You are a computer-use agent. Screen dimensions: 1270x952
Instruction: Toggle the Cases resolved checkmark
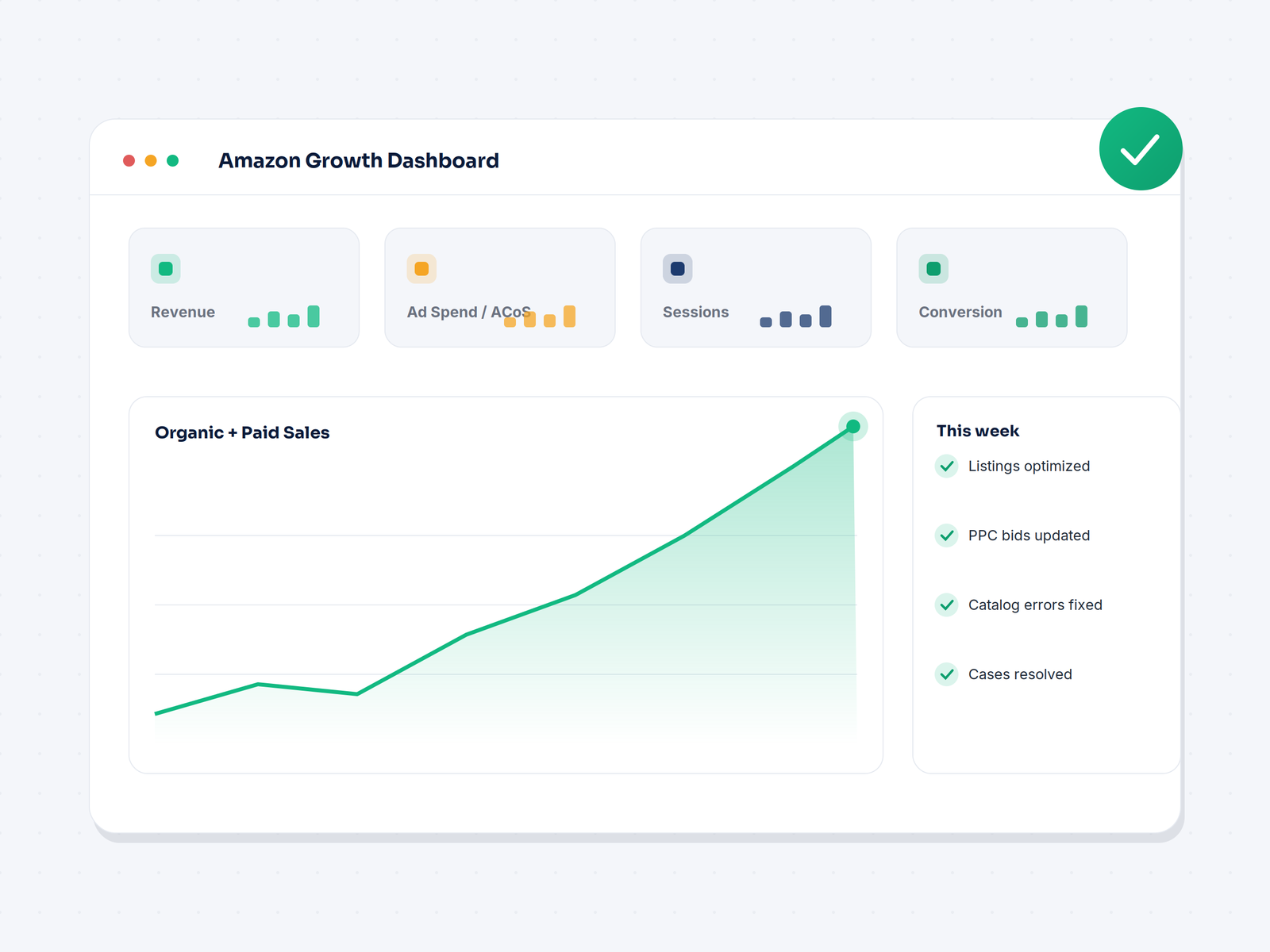[946, 674]
